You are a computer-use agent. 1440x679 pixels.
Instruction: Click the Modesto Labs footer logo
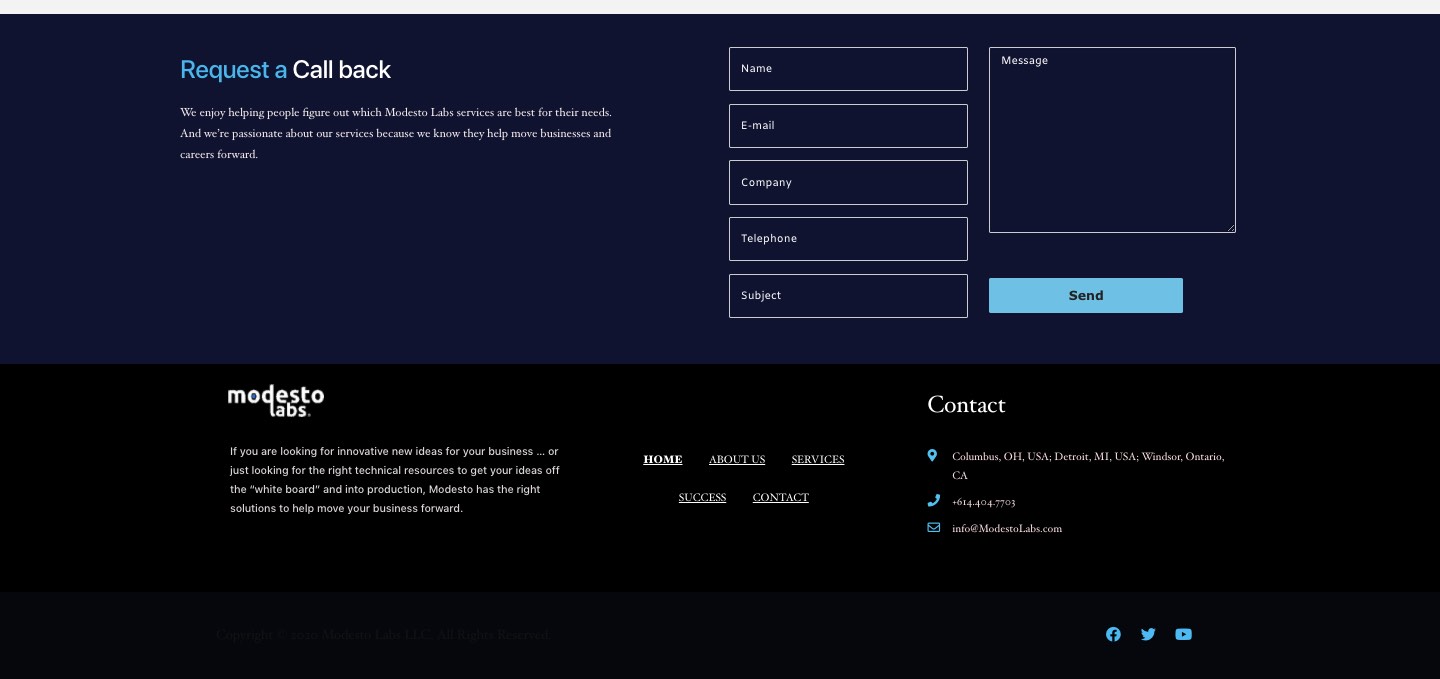[276, 401]
